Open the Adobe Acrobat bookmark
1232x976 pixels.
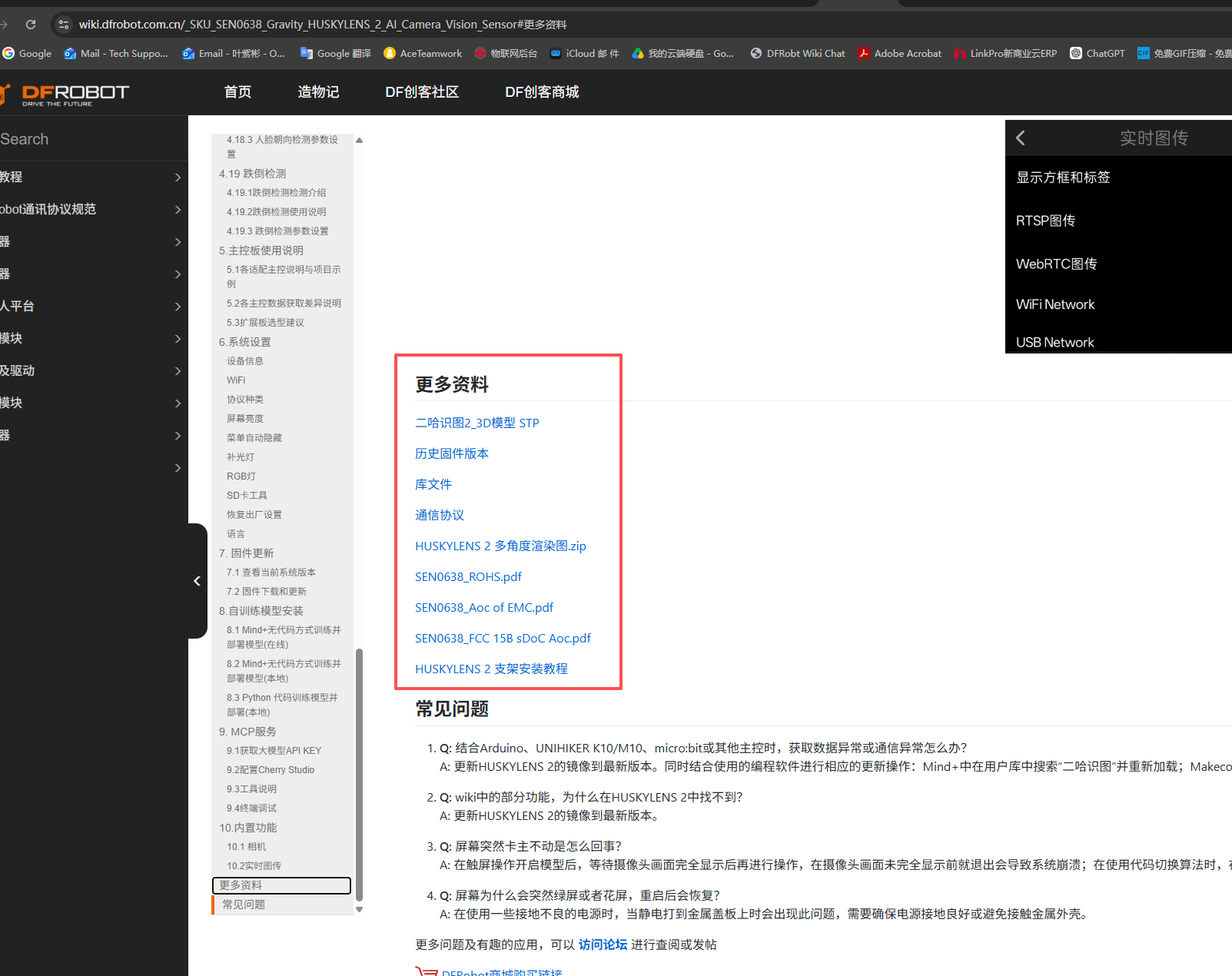click(x=900, y=53)
